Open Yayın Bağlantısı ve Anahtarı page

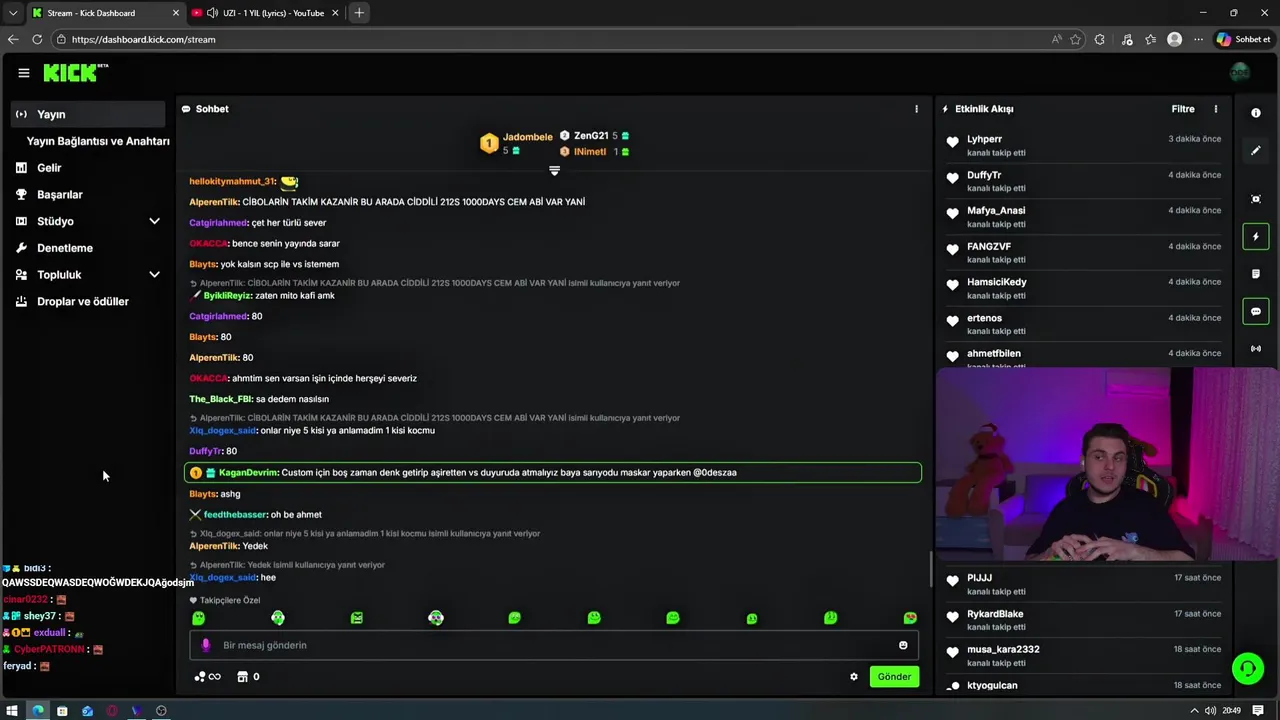coord(98,141)
